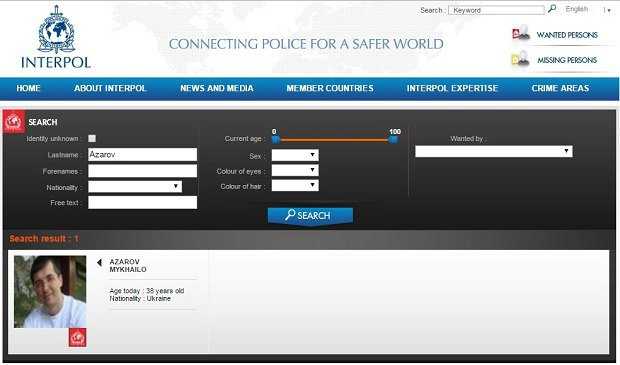Open the MEMBER COUNTRIES menu
Screen dimensions: 620x365
coord(330,88)
